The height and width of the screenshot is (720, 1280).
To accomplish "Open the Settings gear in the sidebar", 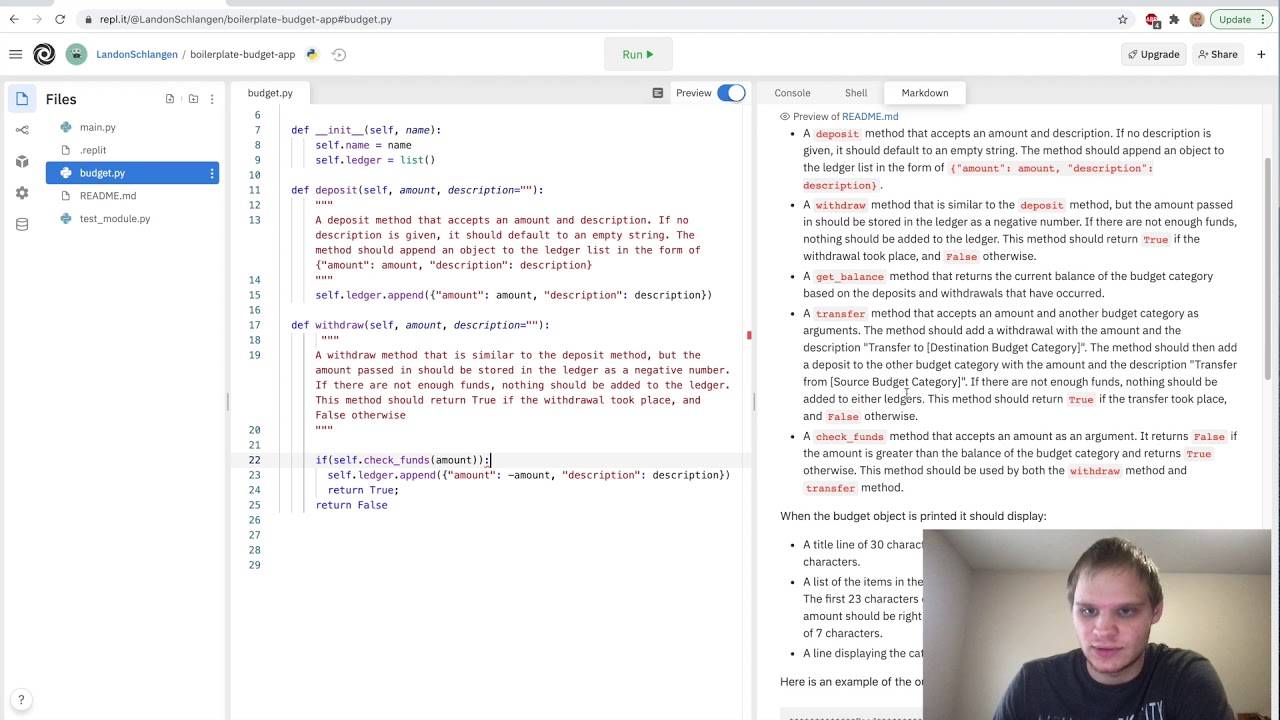I will pos(22,193).
